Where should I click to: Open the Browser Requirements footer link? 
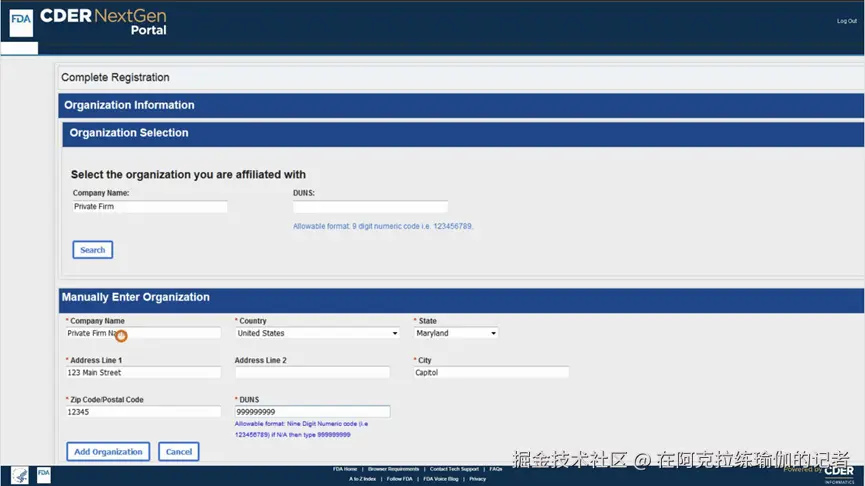393,469
